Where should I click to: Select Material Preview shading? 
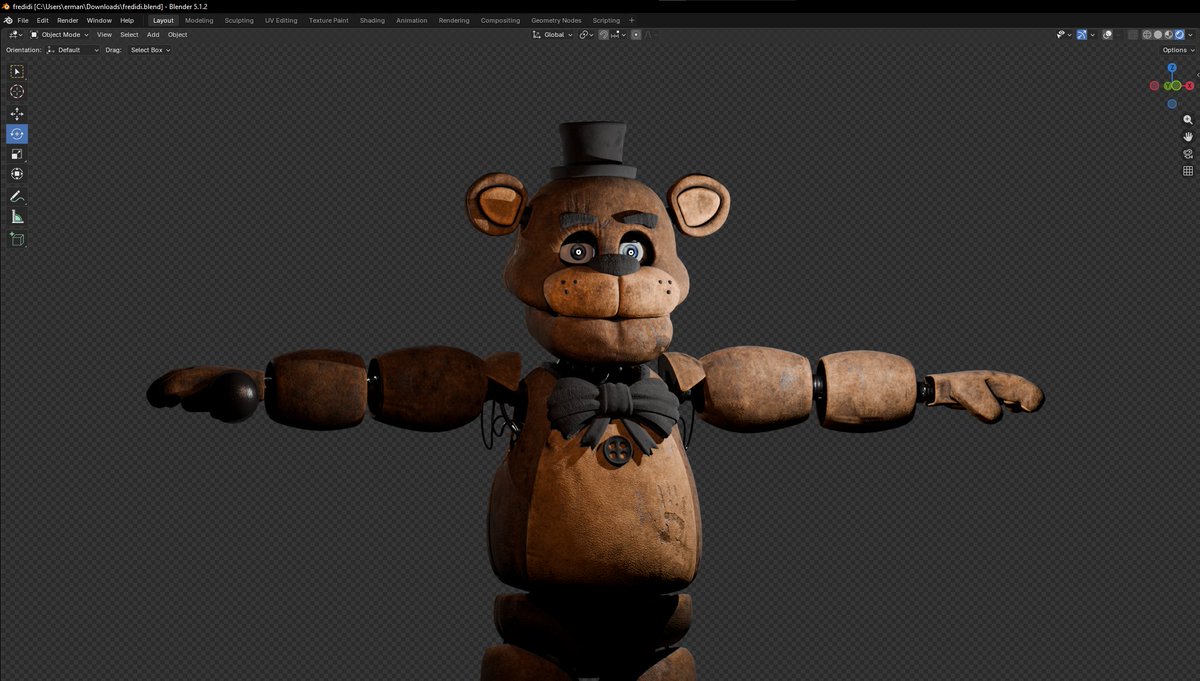point(1169,35)
